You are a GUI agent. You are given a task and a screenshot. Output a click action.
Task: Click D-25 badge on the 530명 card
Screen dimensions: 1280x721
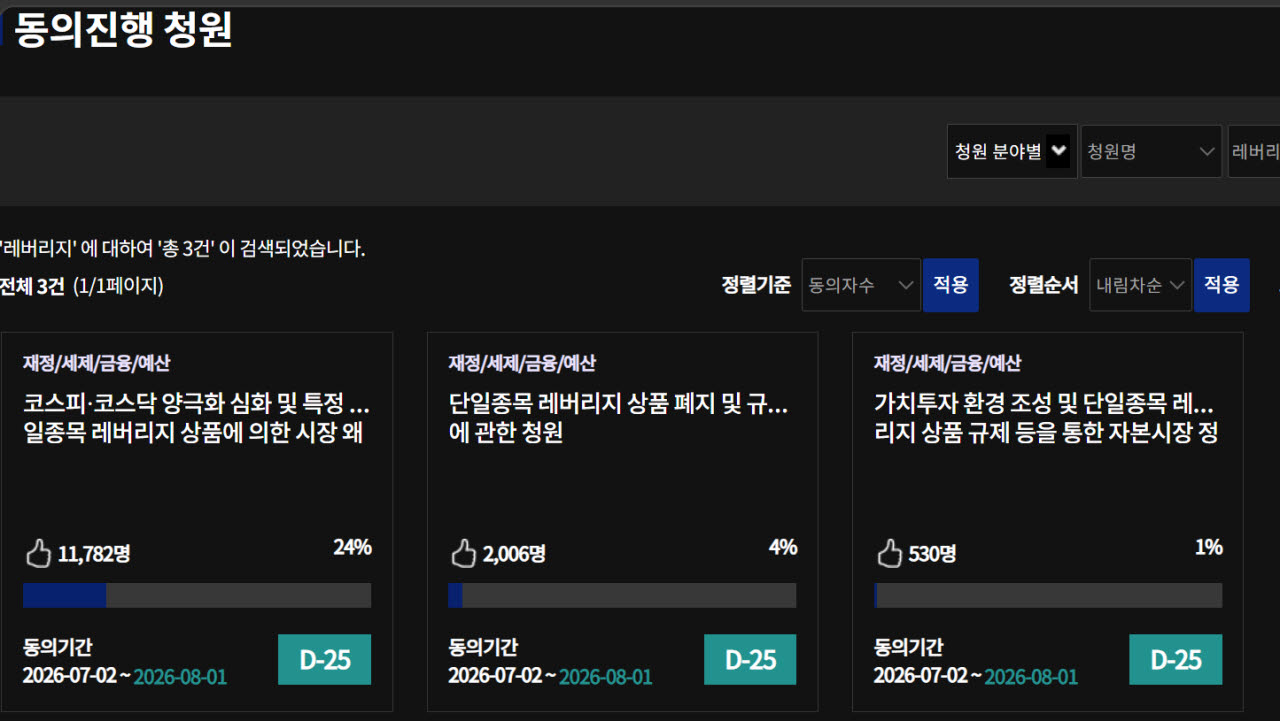tap(1175, 660)
